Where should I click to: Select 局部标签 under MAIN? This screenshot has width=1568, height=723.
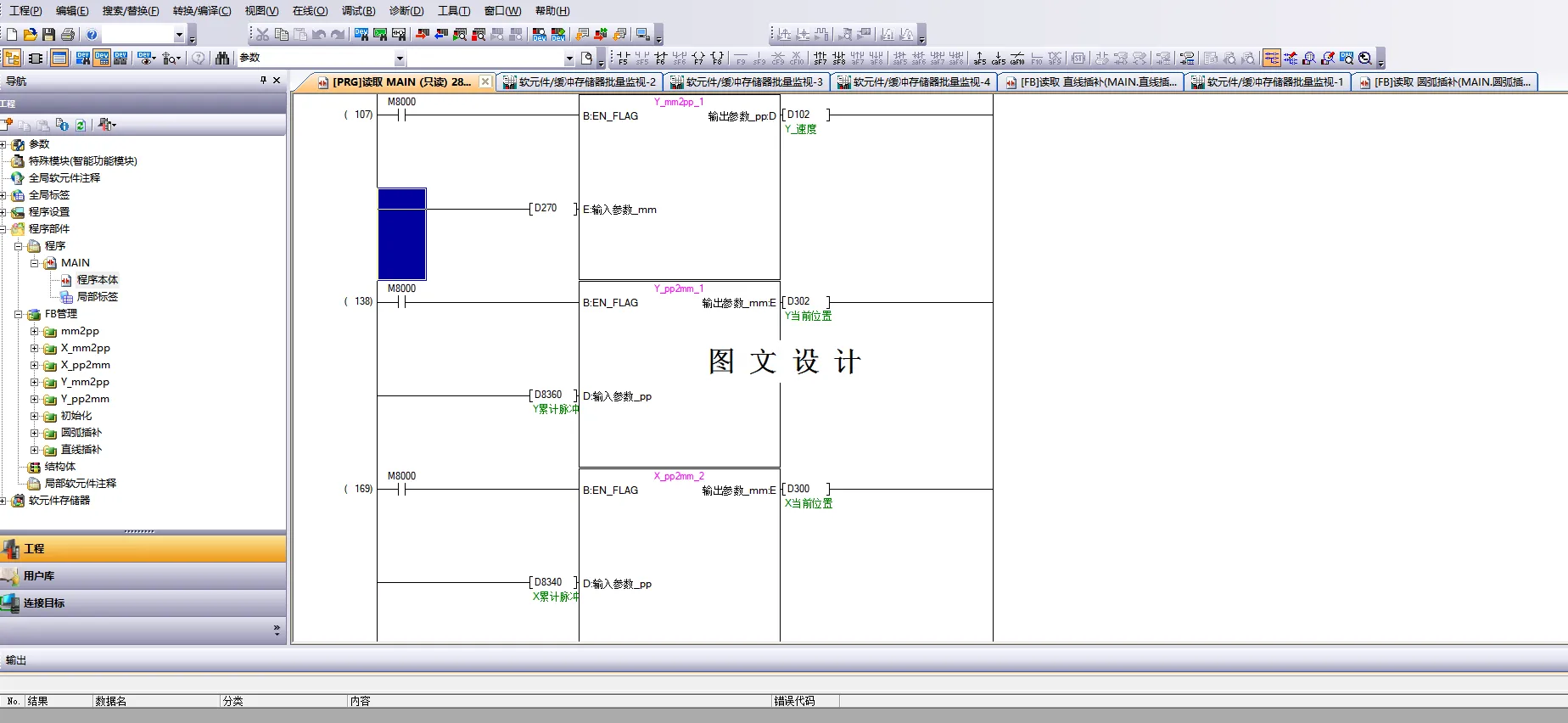pyautogui.click(x=98, y=297)
